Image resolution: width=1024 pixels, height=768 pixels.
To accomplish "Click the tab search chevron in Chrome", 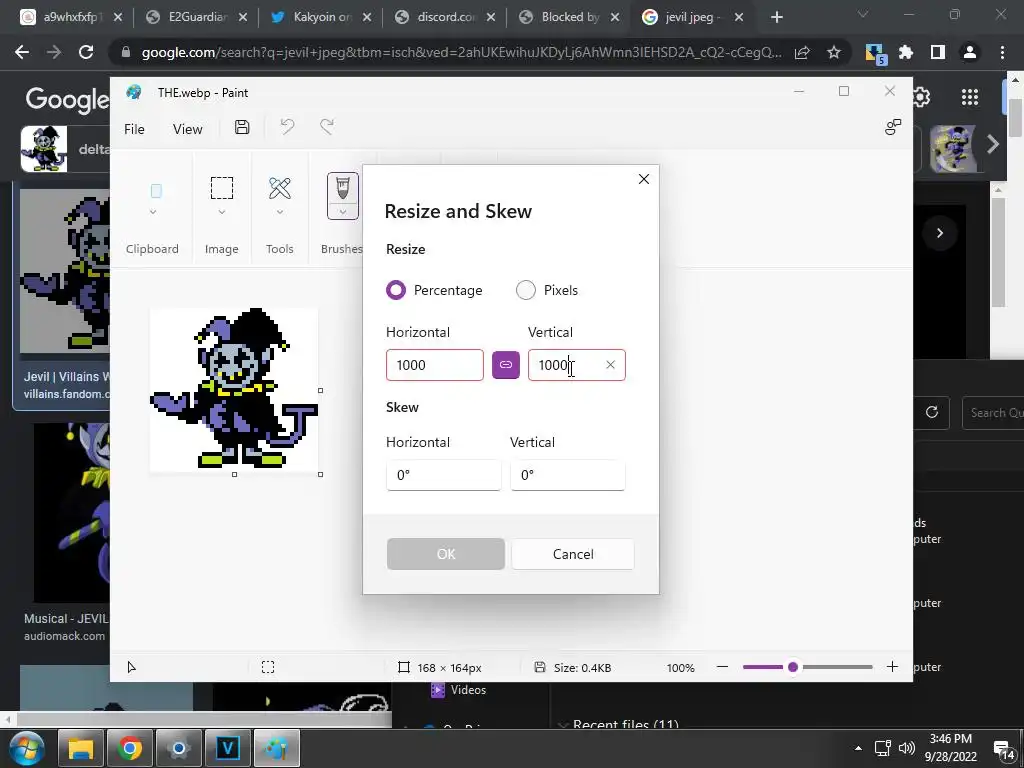I will tap(863, 14).
